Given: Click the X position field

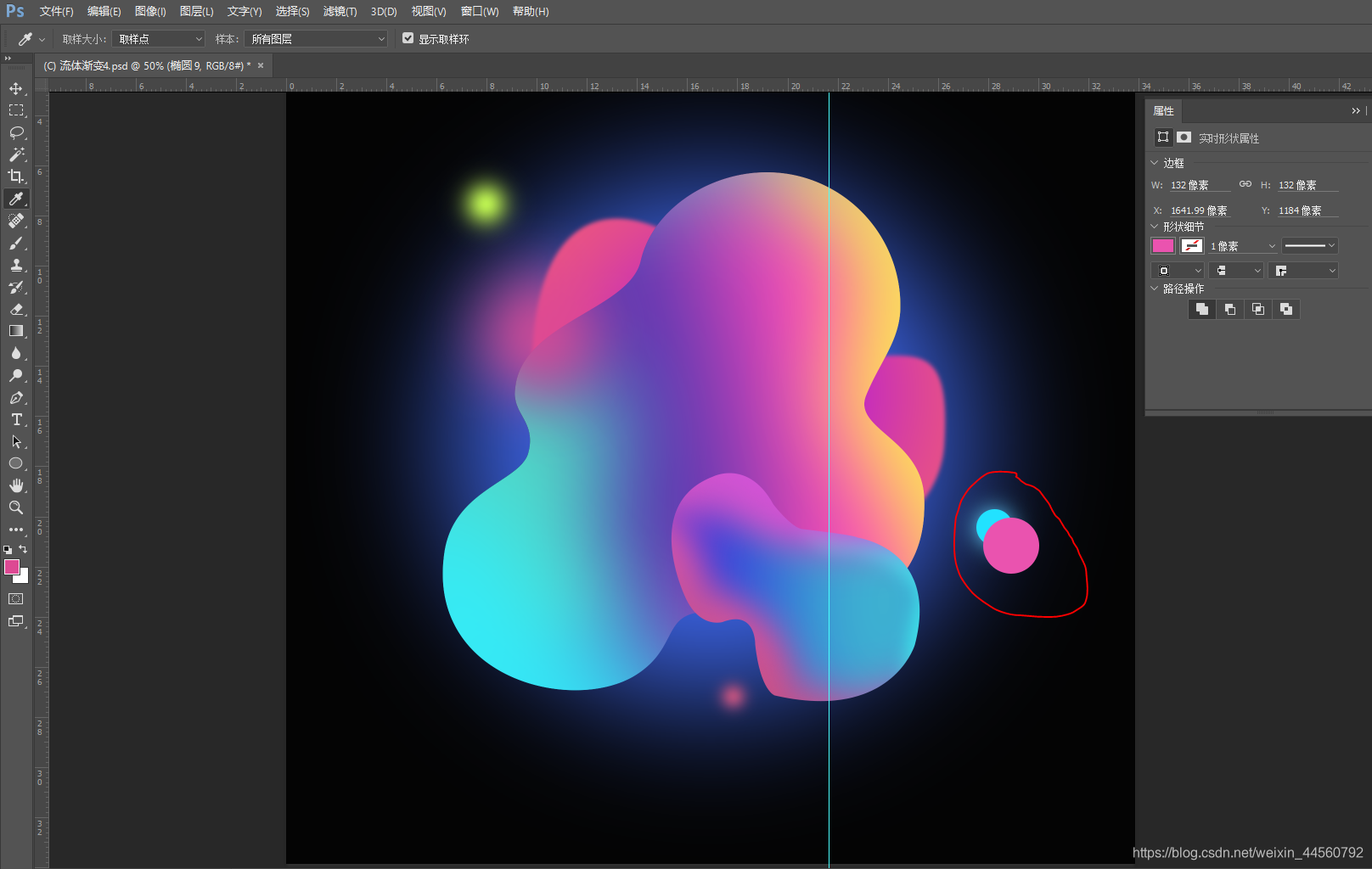Looking at the screenshot, I should pyautogui.click(x=1200, y=210).
